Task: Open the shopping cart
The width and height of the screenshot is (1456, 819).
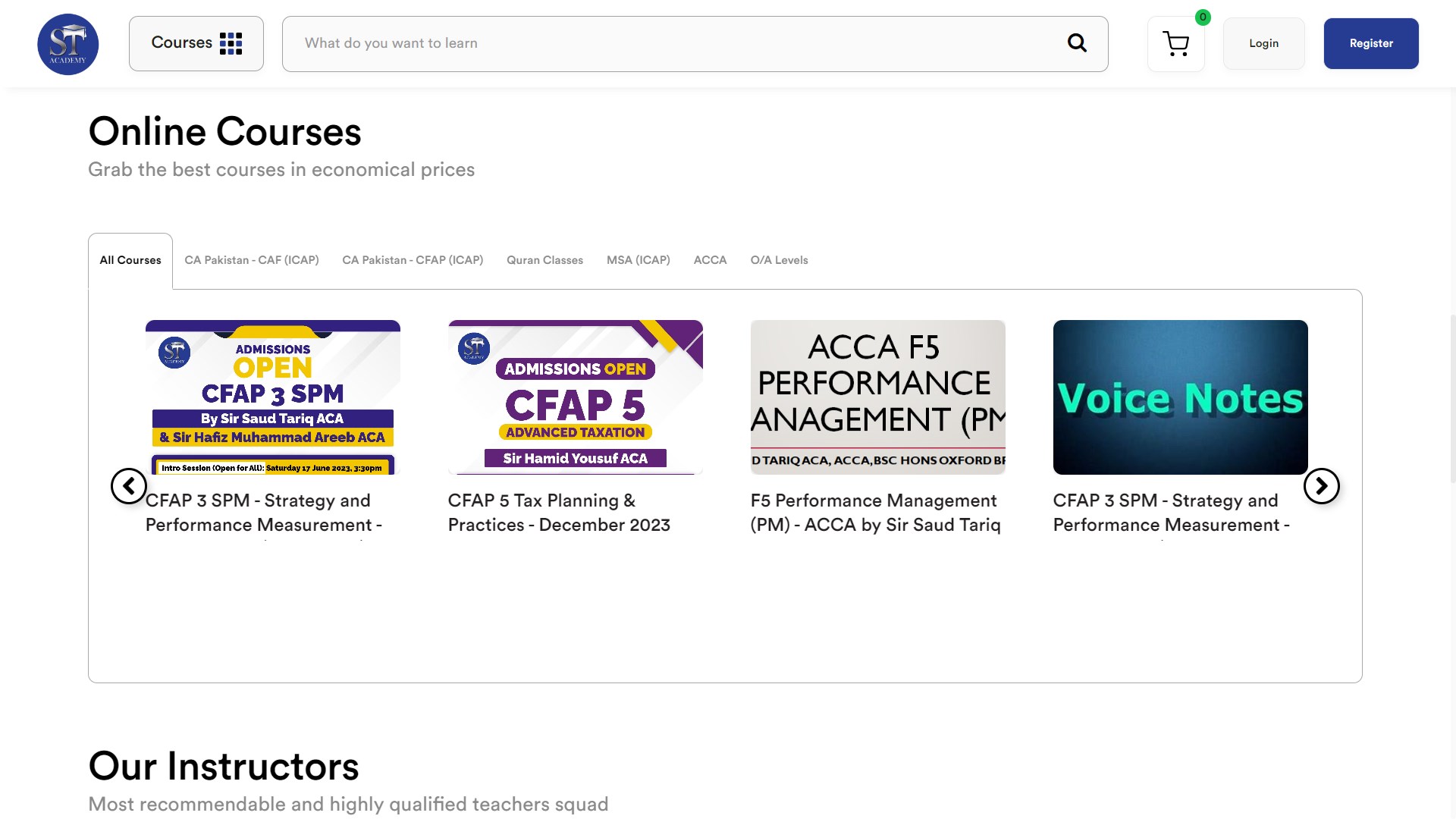Action: point(1175,44)
